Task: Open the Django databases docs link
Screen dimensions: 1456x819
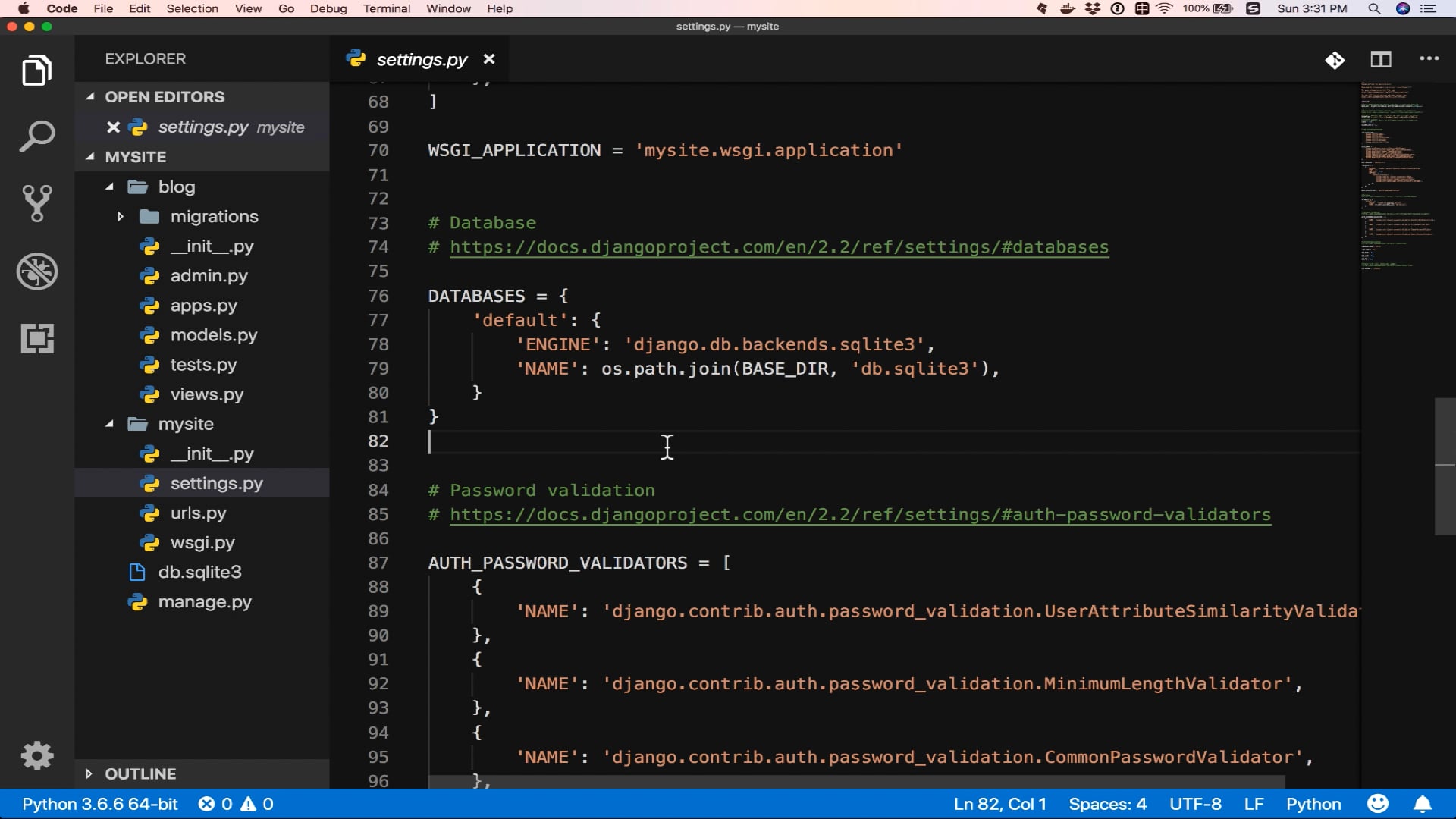Action: (x=778, y=247)
